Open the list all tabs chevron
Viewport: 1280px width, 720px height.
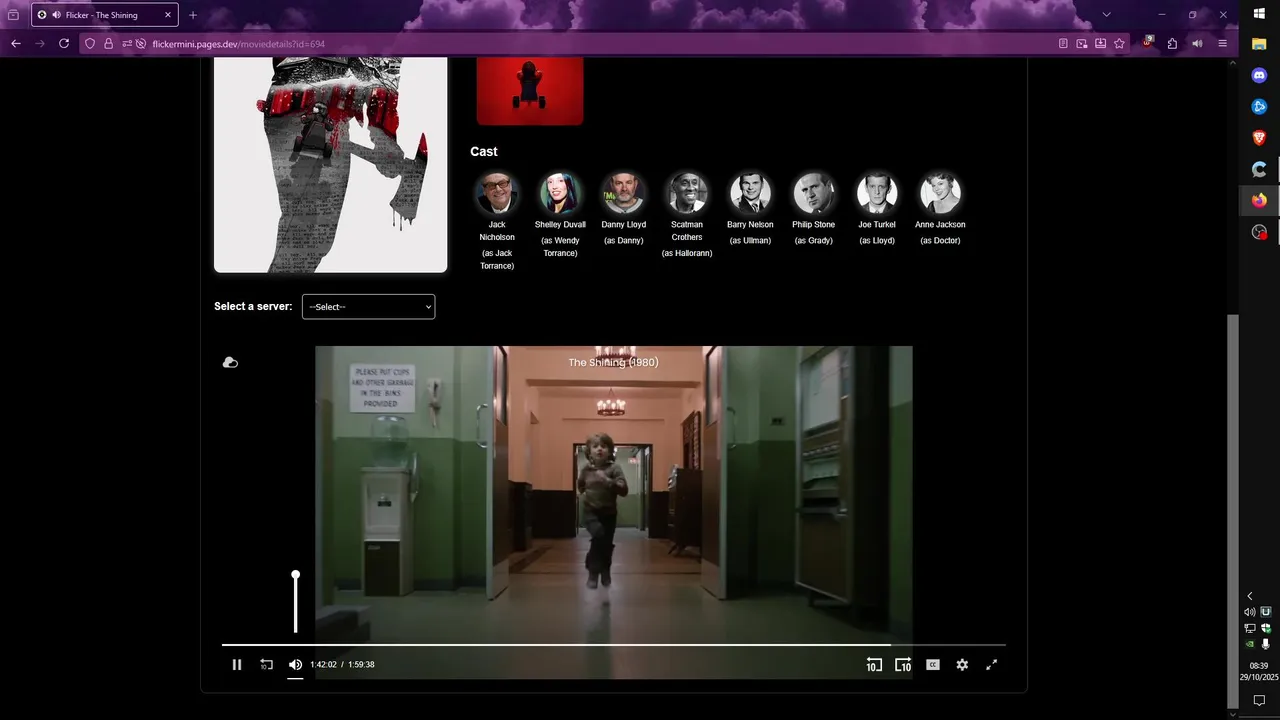pyautogui.click(x=1106, y=15)
